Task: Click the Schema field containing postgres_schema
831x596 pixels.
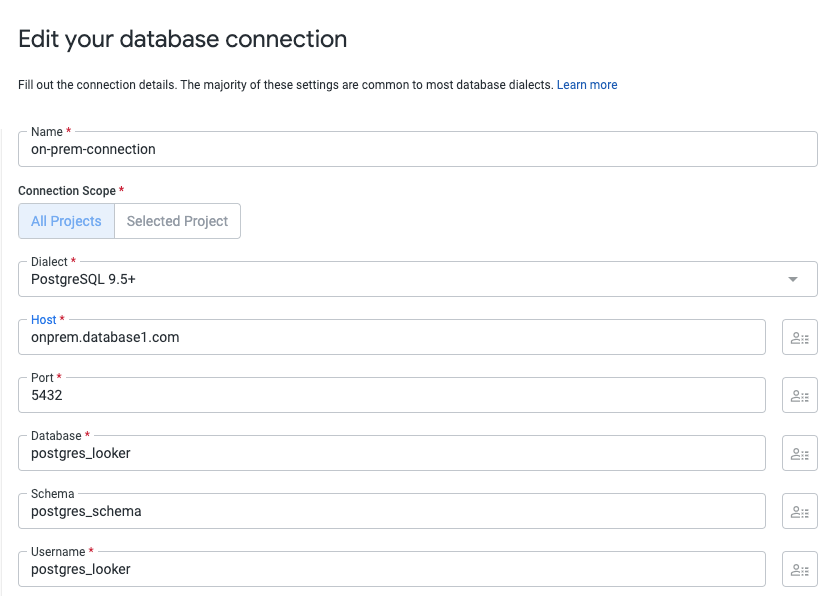Action: click(390, 511)
